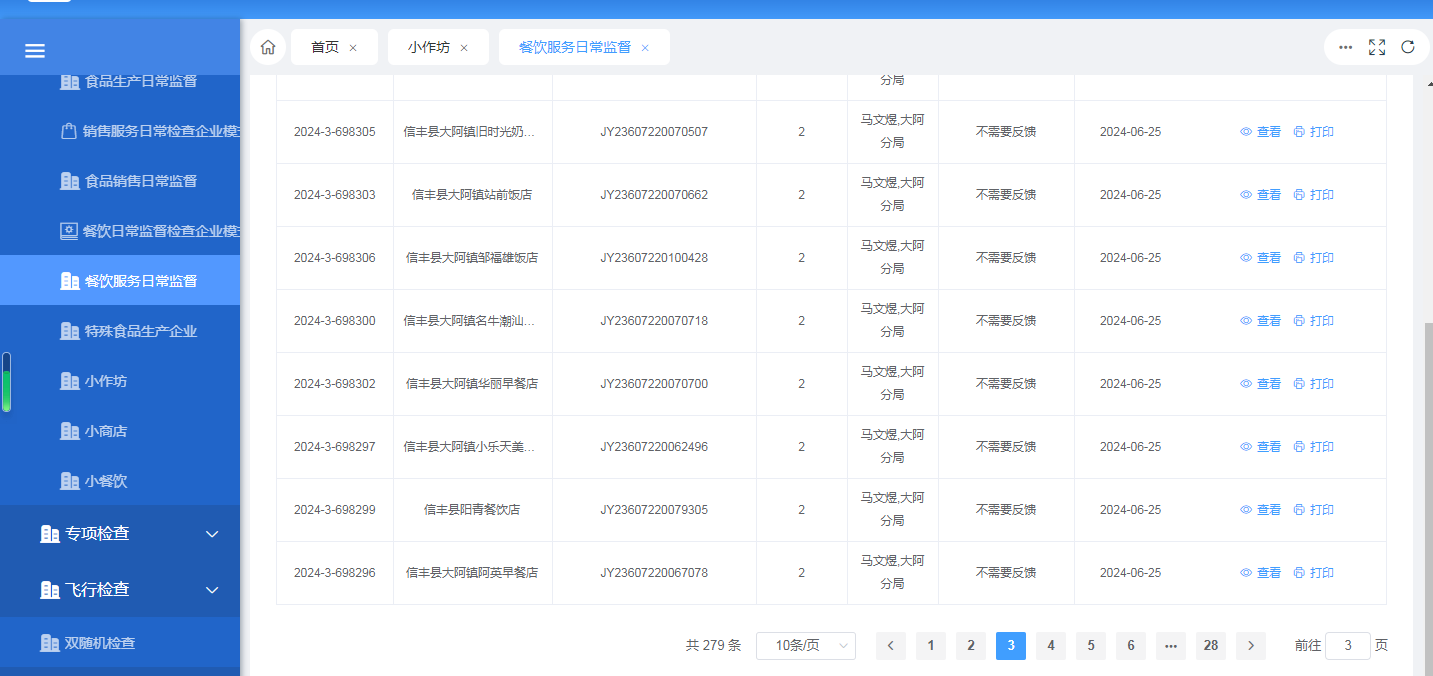Click print icon for row 2024-3-698303
This screenshot has width=1433, height=676.
(x=1299, y=195)
